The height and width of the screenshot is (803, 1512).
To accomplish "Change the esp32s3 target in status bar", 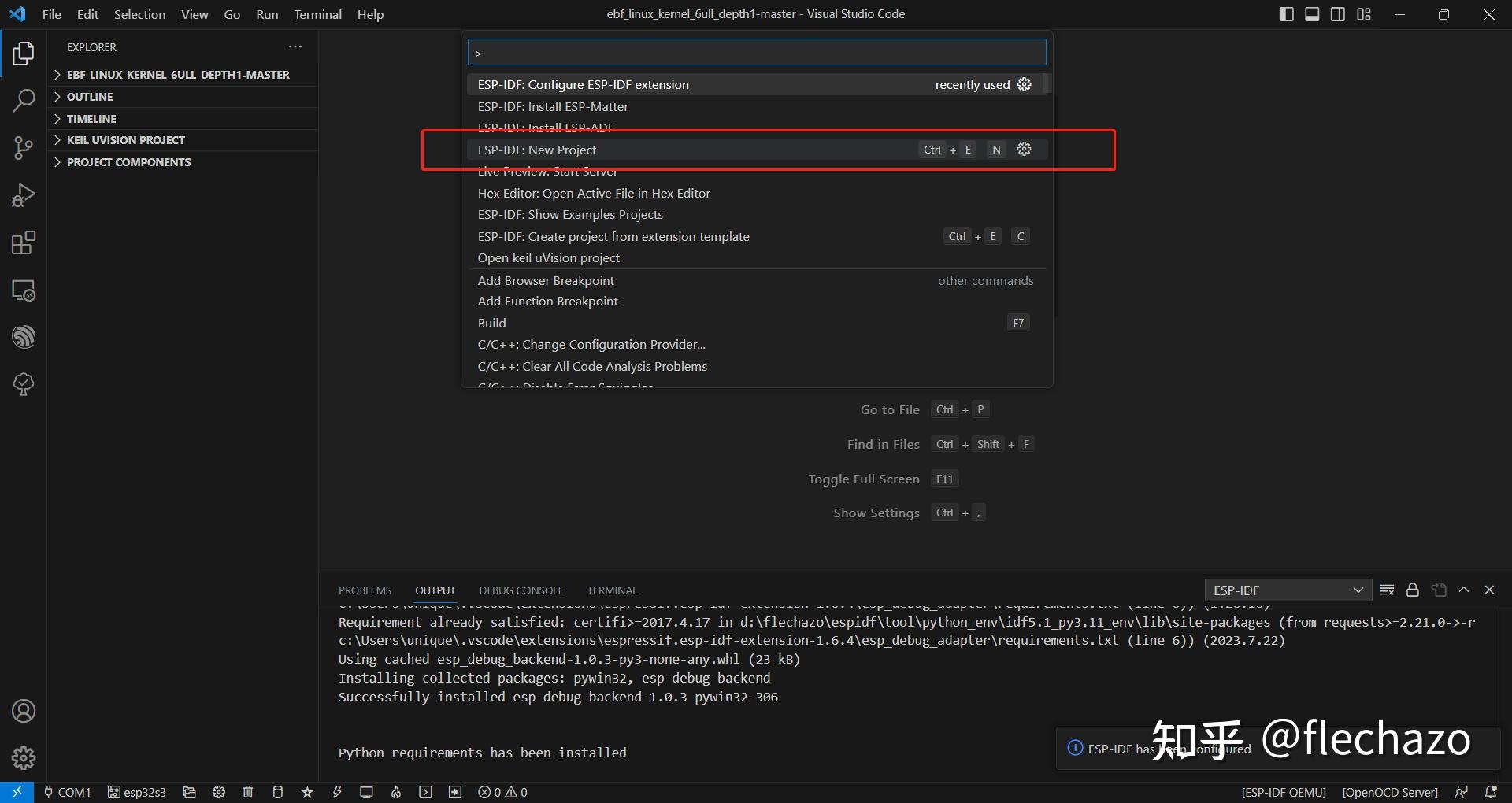I will click(137, 792).
